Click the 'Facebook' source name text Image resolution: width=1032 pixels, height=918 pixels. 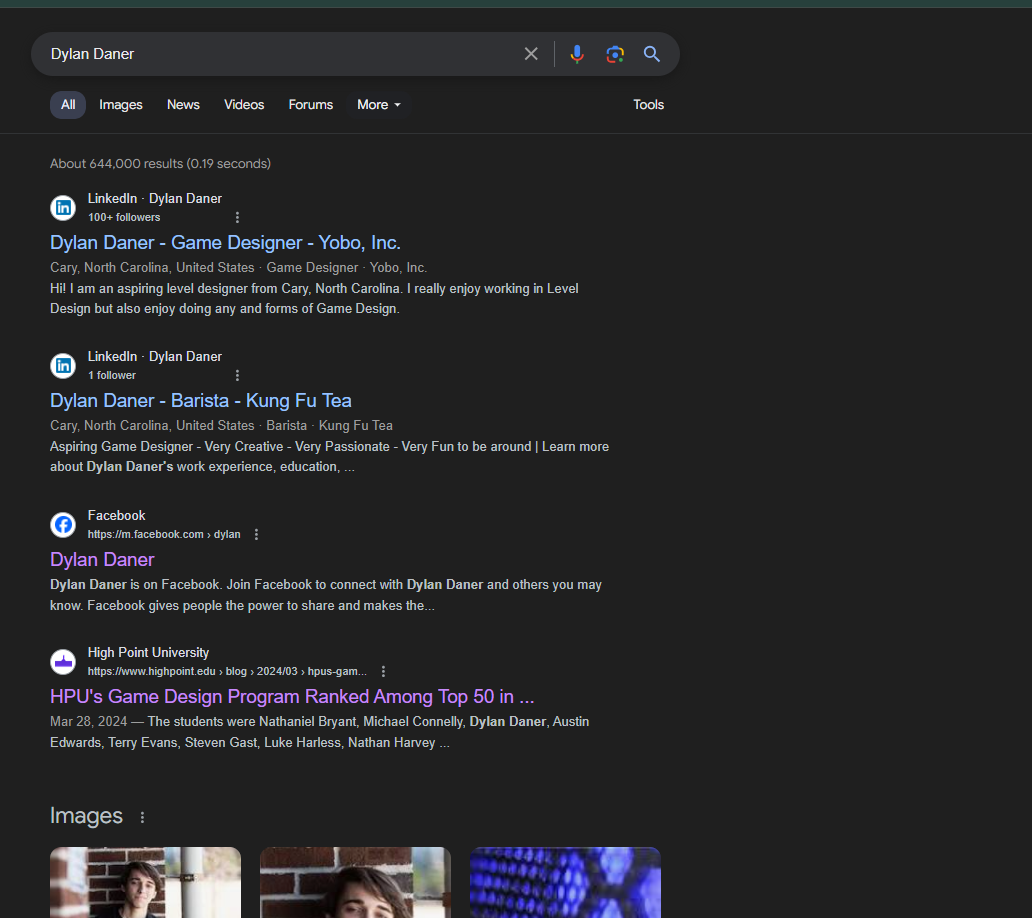tap(116, 516)
